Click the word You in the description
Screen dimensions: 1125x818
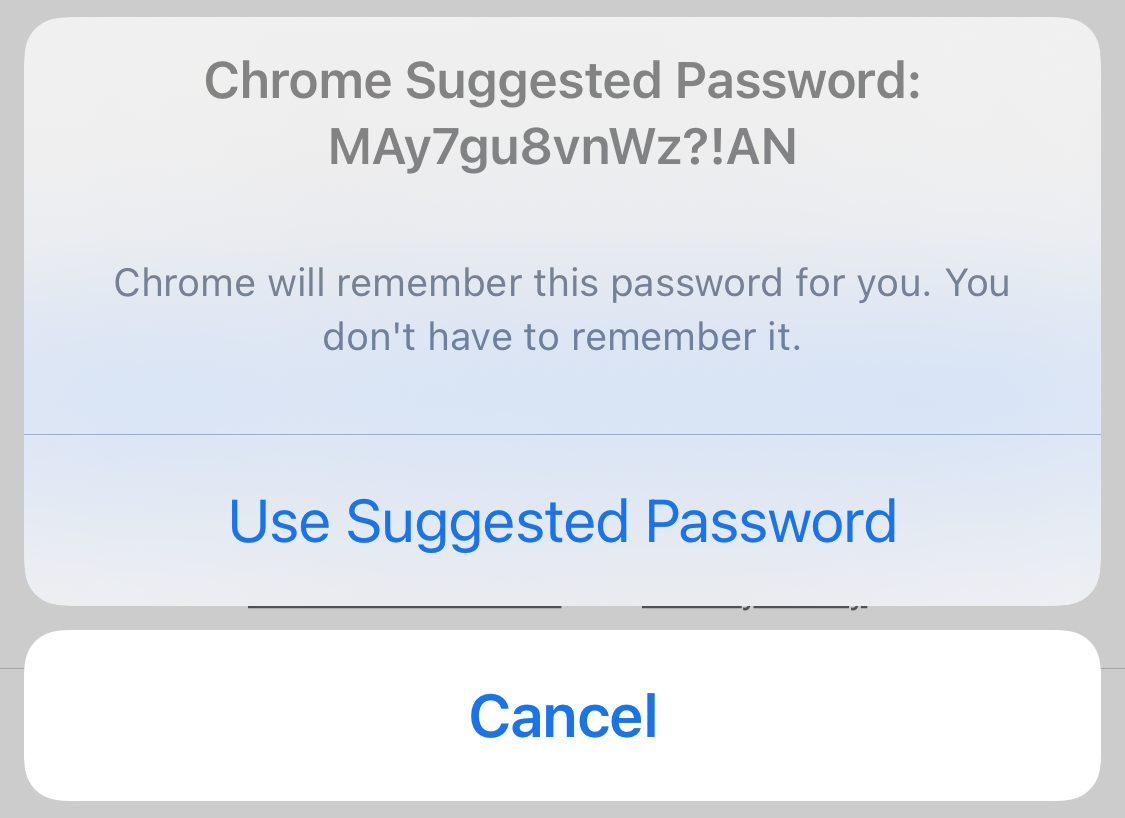coord(977,283)
